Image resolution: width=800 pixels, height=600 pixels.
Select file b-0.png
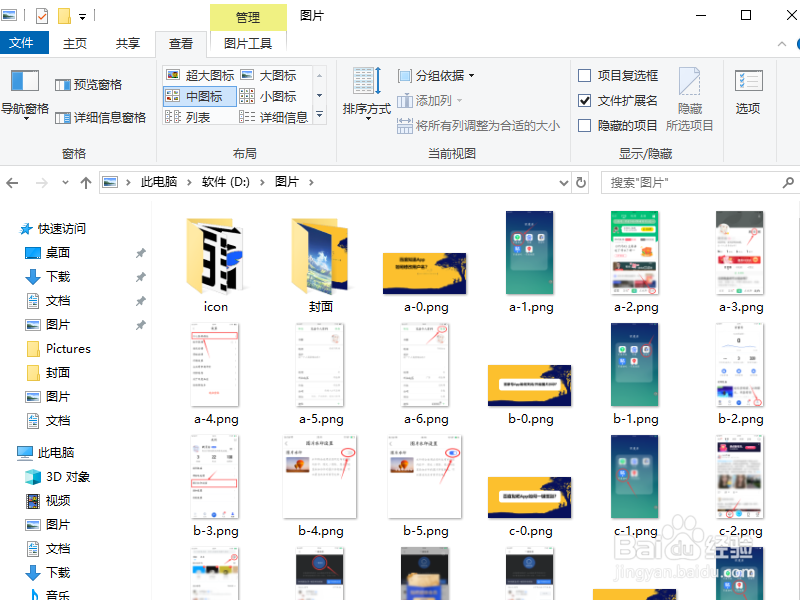click(x=530, y=394)
